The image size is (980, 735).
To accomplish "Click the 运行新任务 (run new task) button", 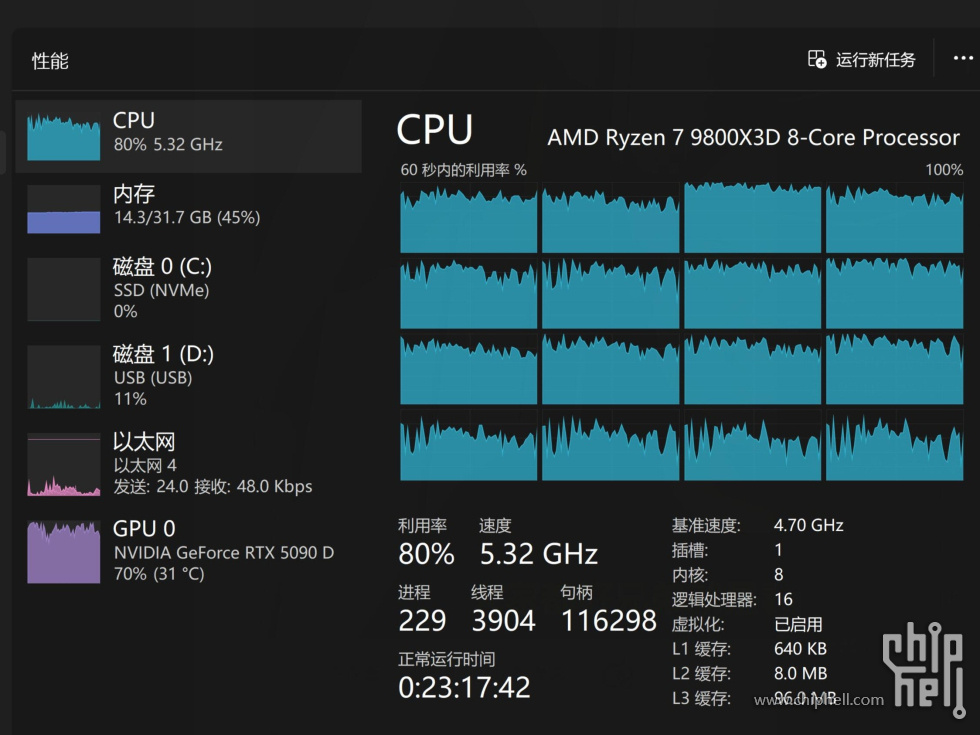I will (861, 59).
